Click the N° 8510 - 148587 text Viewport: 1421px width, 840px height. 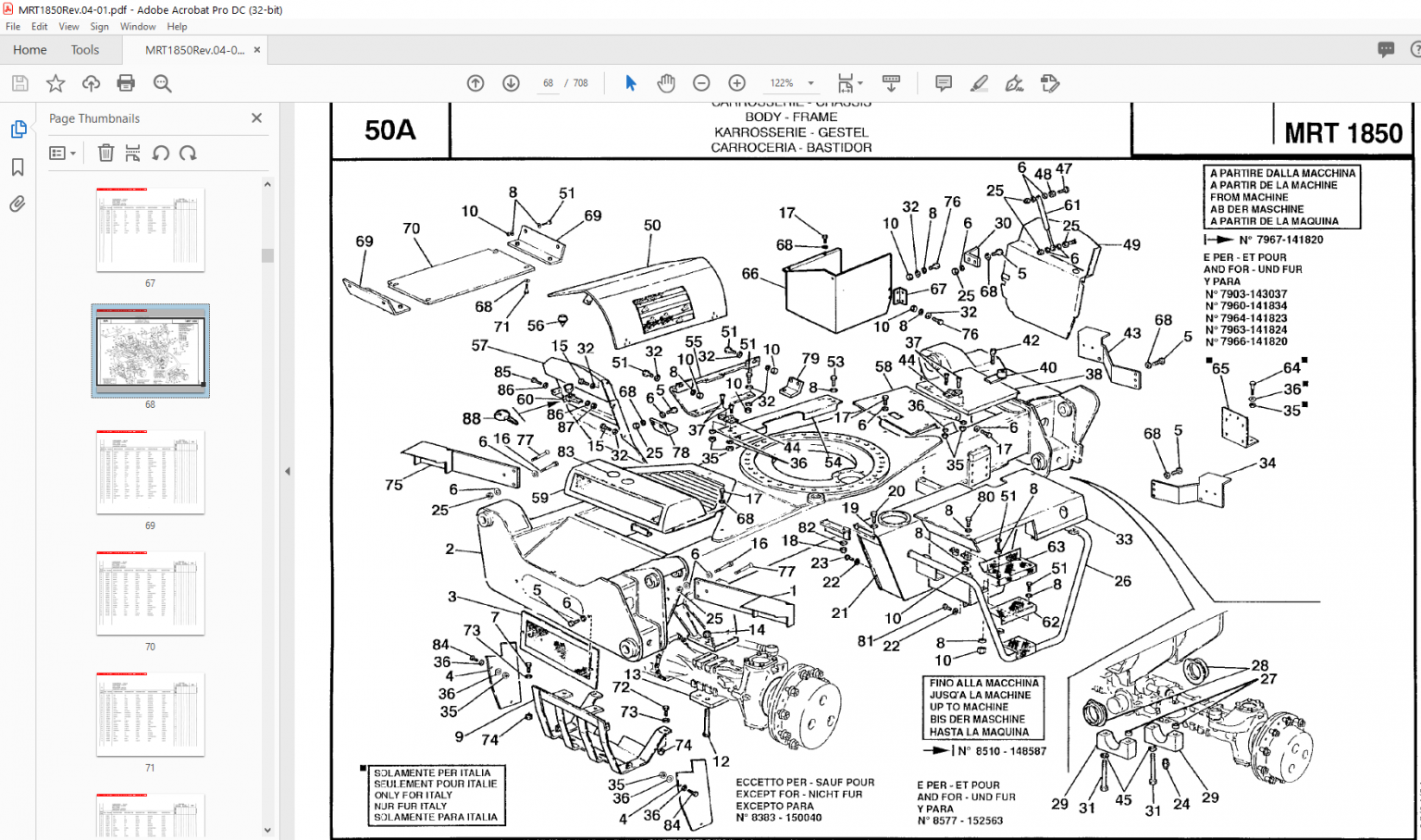click(1002, 751)
